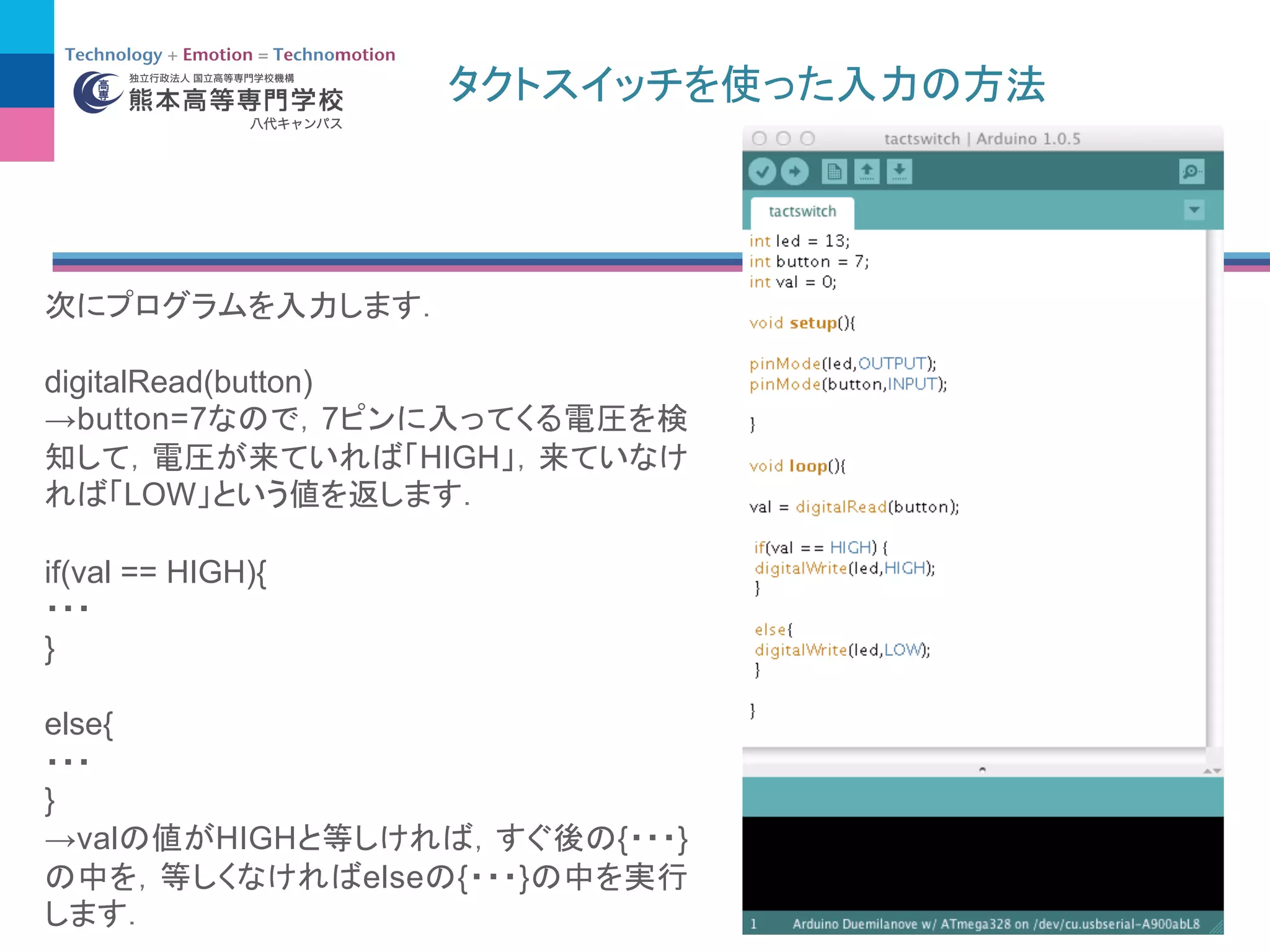The height and width of the screenshot is (952, 1270).
Task: Click the 'val = digitalRead(button);' line
Action: (854, 507)
